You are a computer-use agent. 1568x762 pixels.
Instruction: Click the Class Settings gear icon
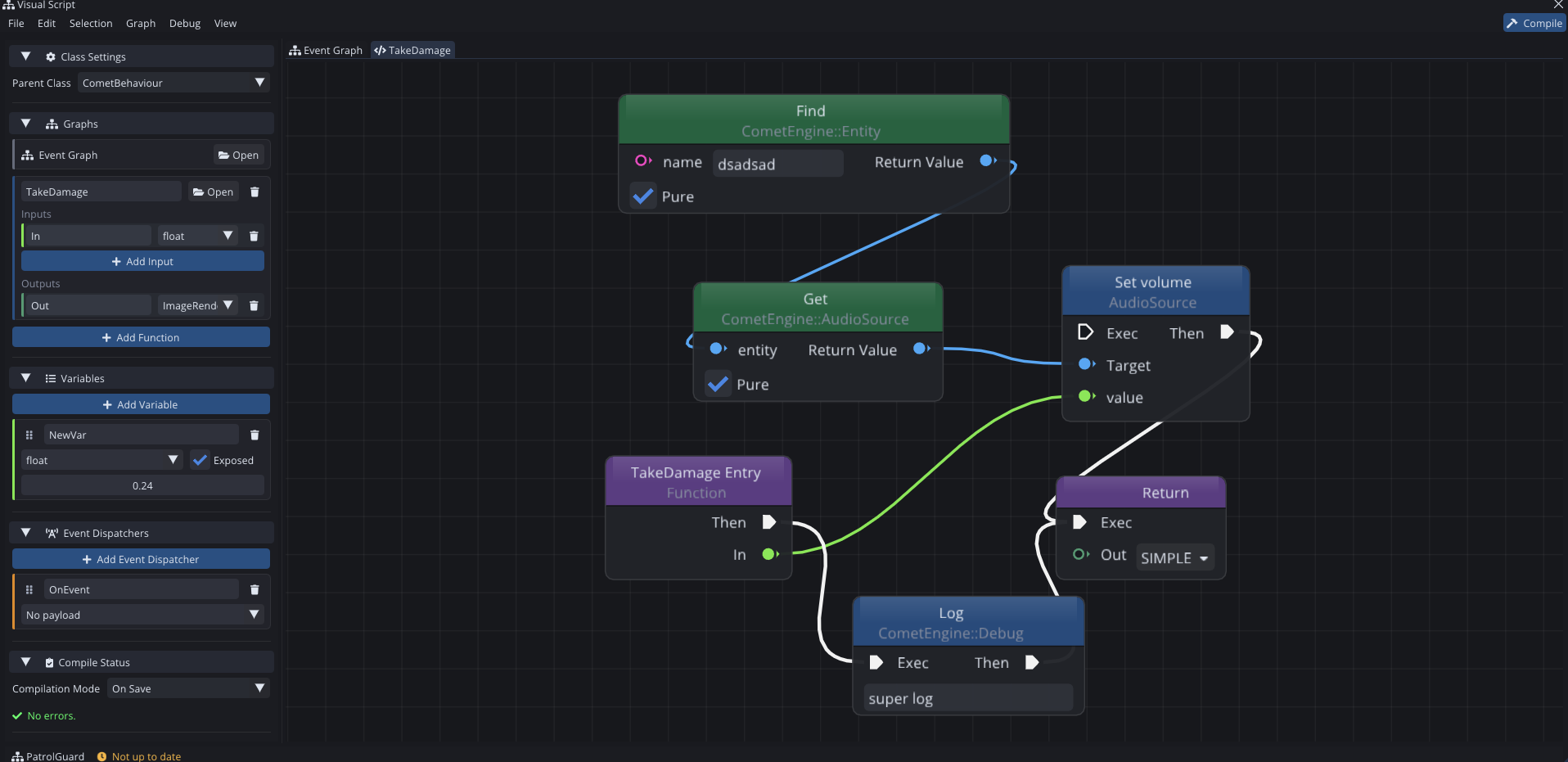(x=51, y=56)
